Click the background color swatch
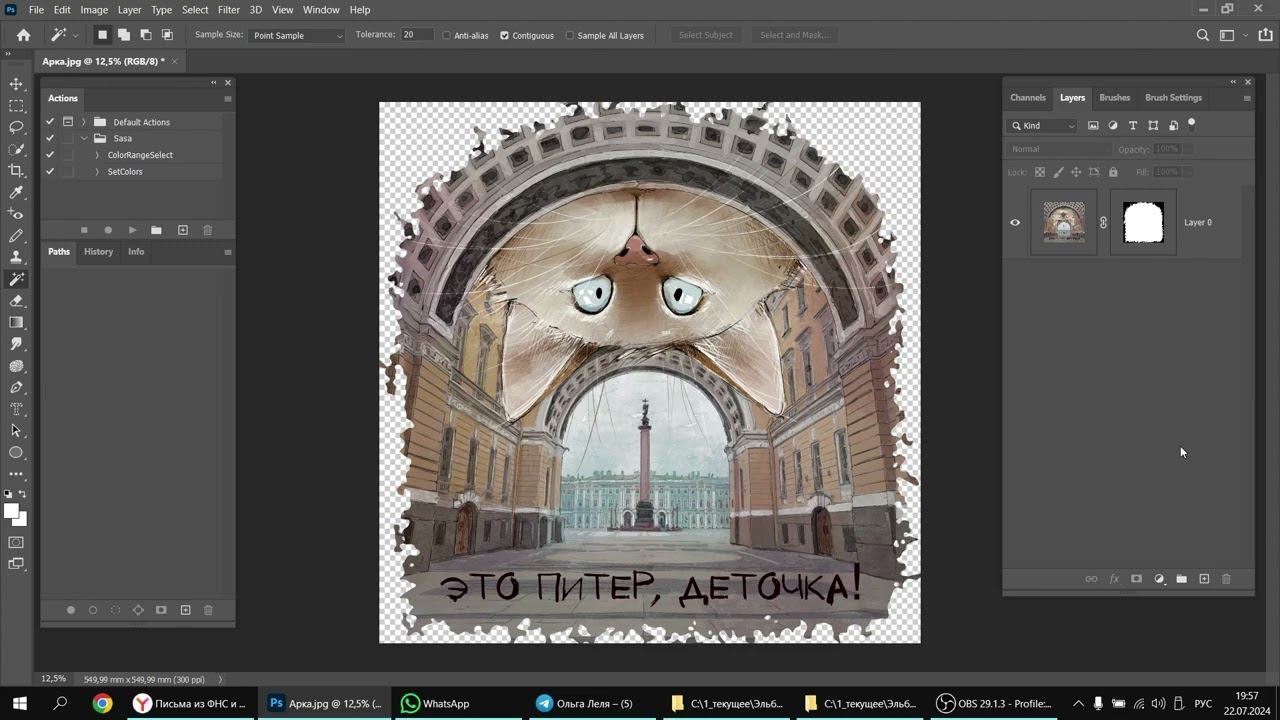The image size is (1280, 720). 21,519
